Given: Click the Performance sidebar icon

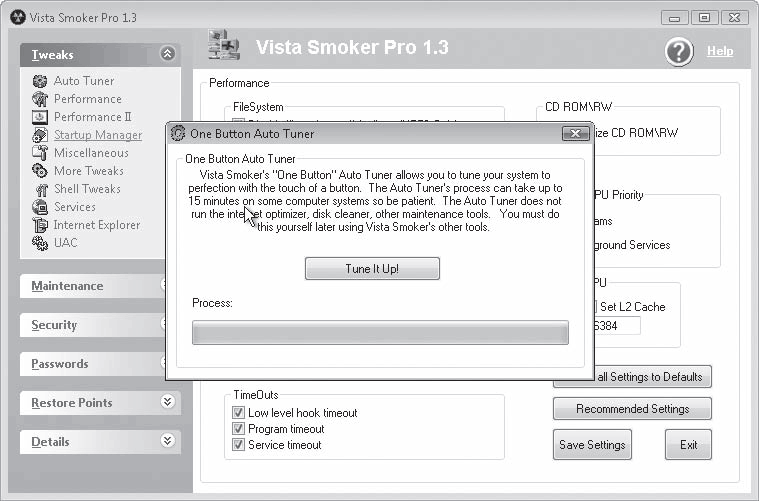Looking at the screenshot, I should coord(40,99).
